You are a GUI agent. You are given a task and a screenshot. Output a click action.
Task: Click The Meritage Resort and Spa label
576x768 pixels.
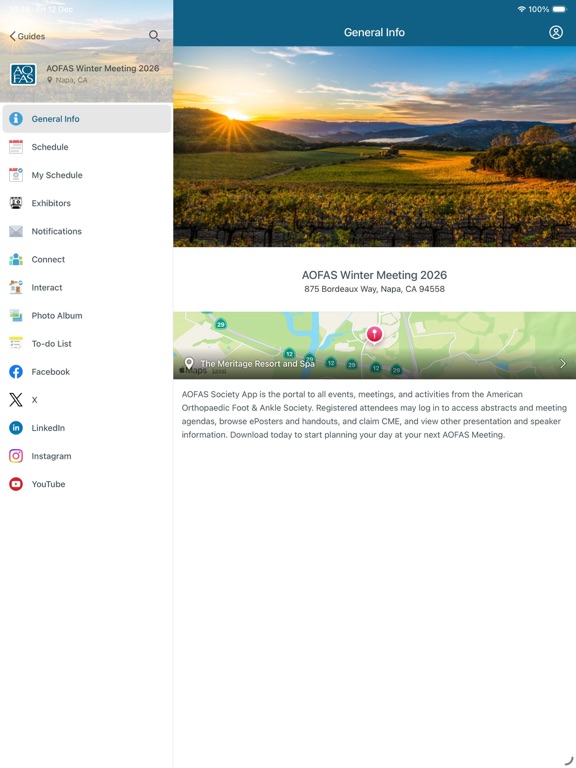tap(258, 363)
